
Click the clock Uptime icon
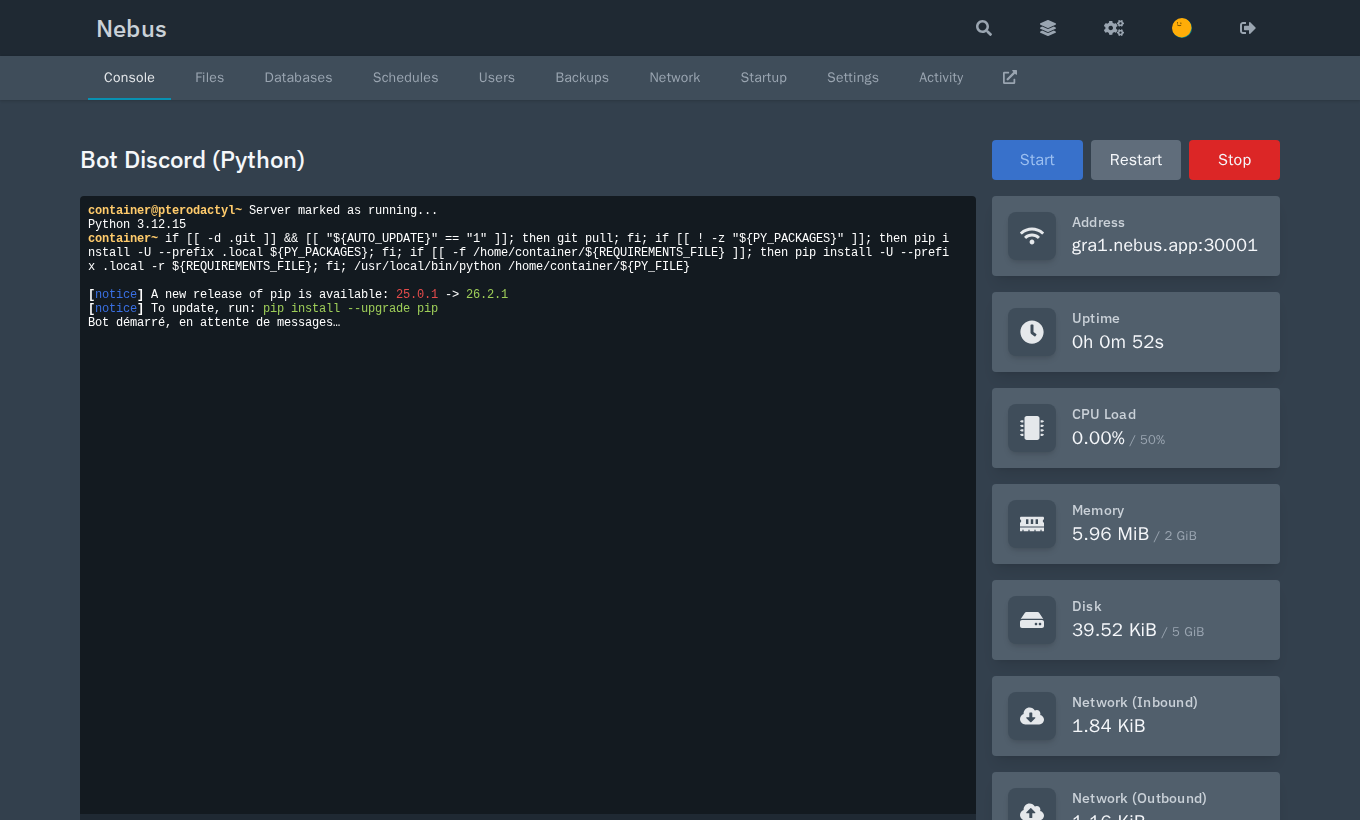click(1032, 332)
